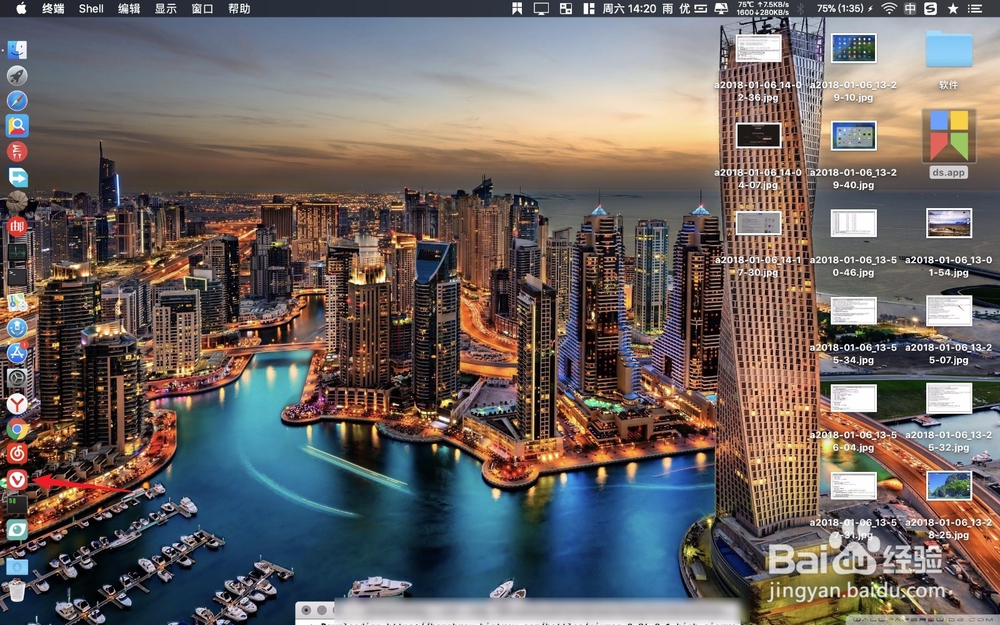The height and width of the screenshot is (625, 1000).
Task: Open Vivaldi browser icon in dock
Action: (x=17, y=479)
